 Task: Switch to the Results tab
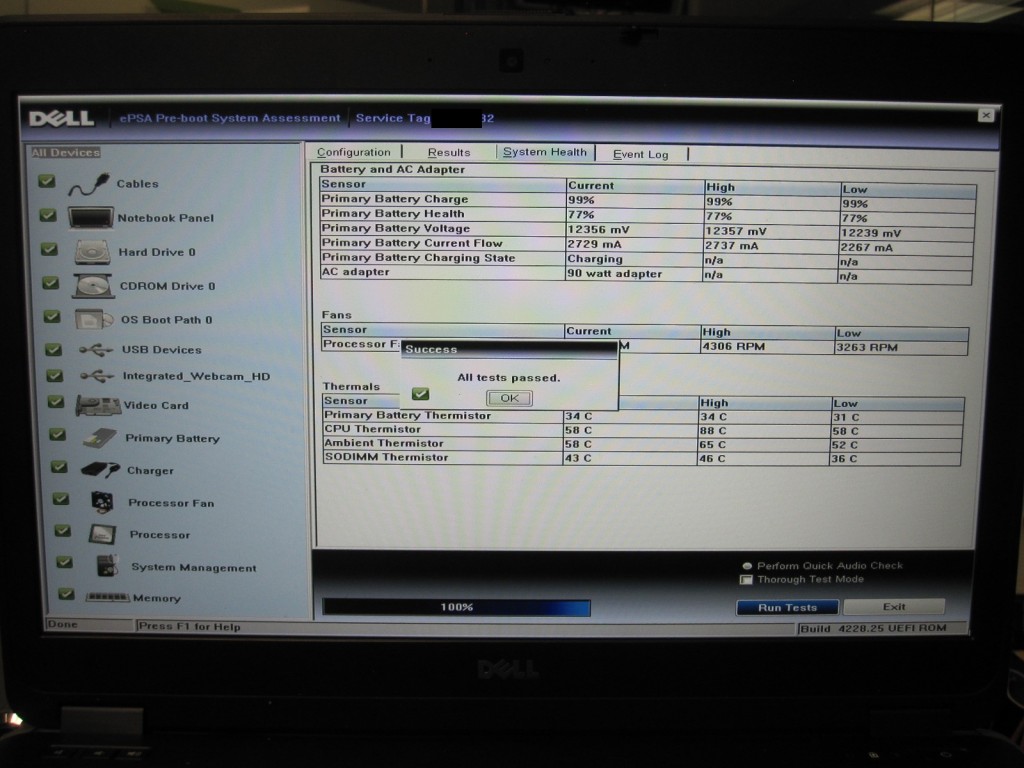449,152
